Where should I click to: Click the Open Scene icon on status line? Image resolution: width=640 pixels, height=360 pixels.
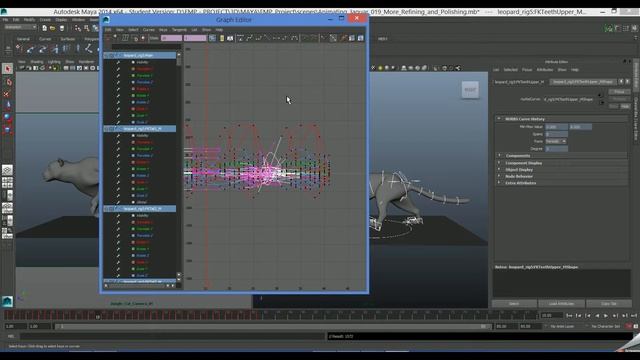(53, 28)
